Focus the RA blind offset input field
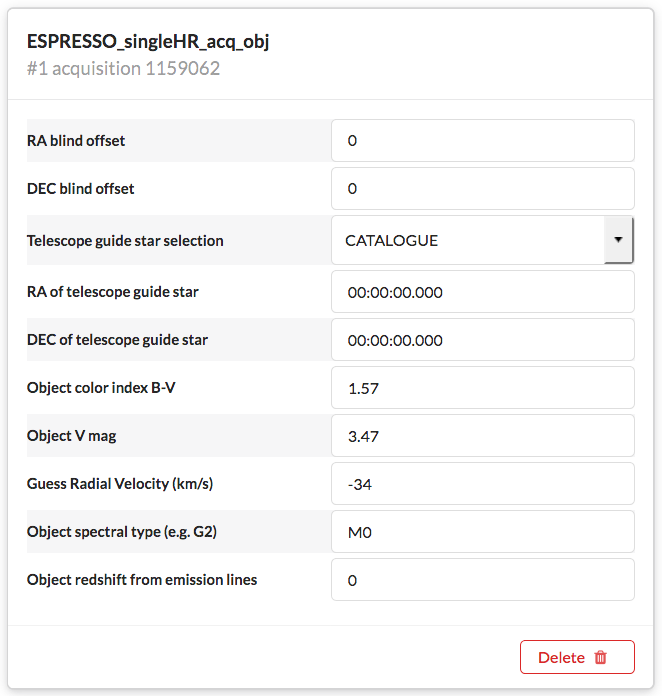This screenshot has width=662, height=696. (x=482, y=141)
